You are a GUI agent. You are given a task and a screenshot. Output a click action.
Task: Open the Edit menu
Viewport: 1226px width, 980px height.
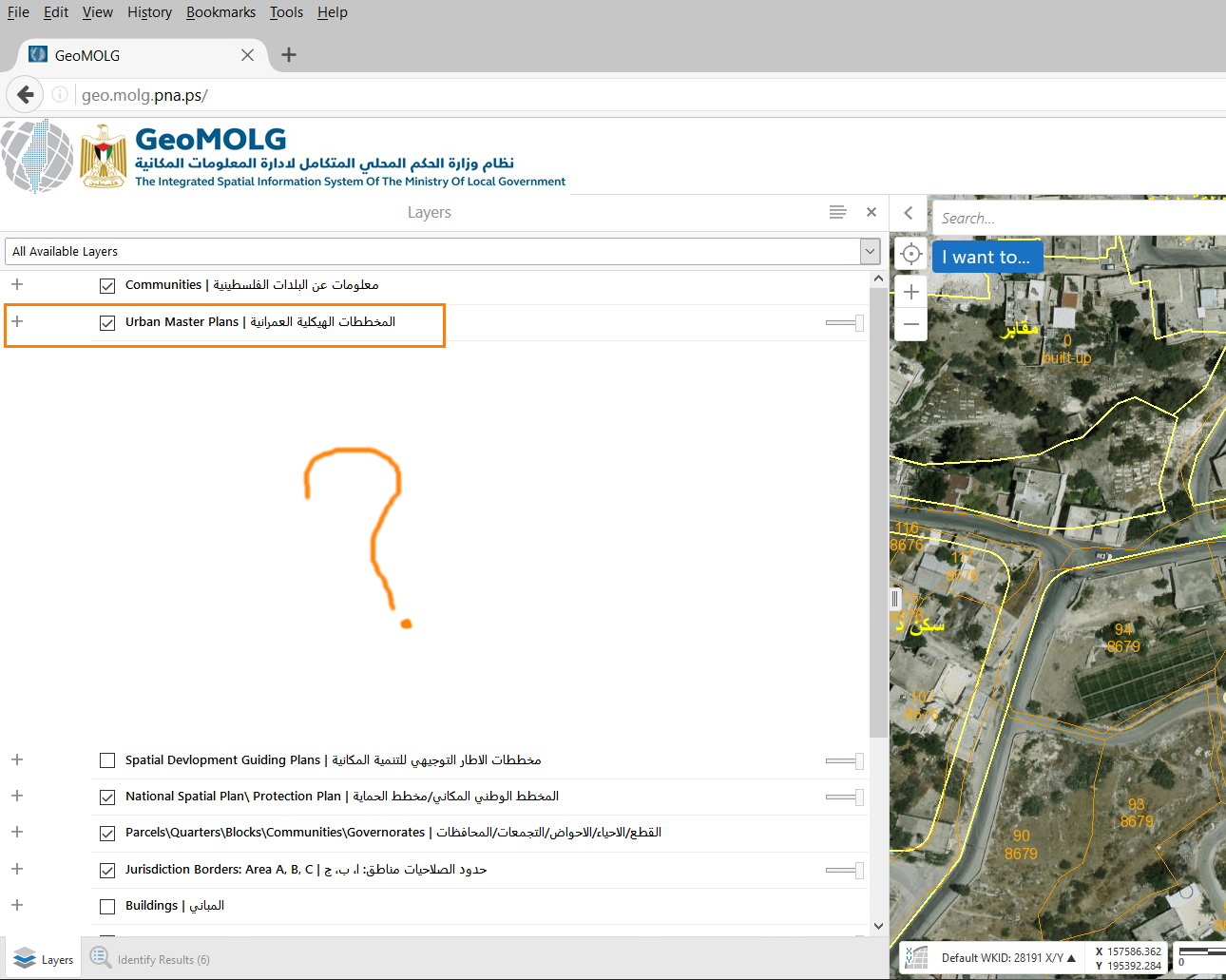[x=56, y=12]
